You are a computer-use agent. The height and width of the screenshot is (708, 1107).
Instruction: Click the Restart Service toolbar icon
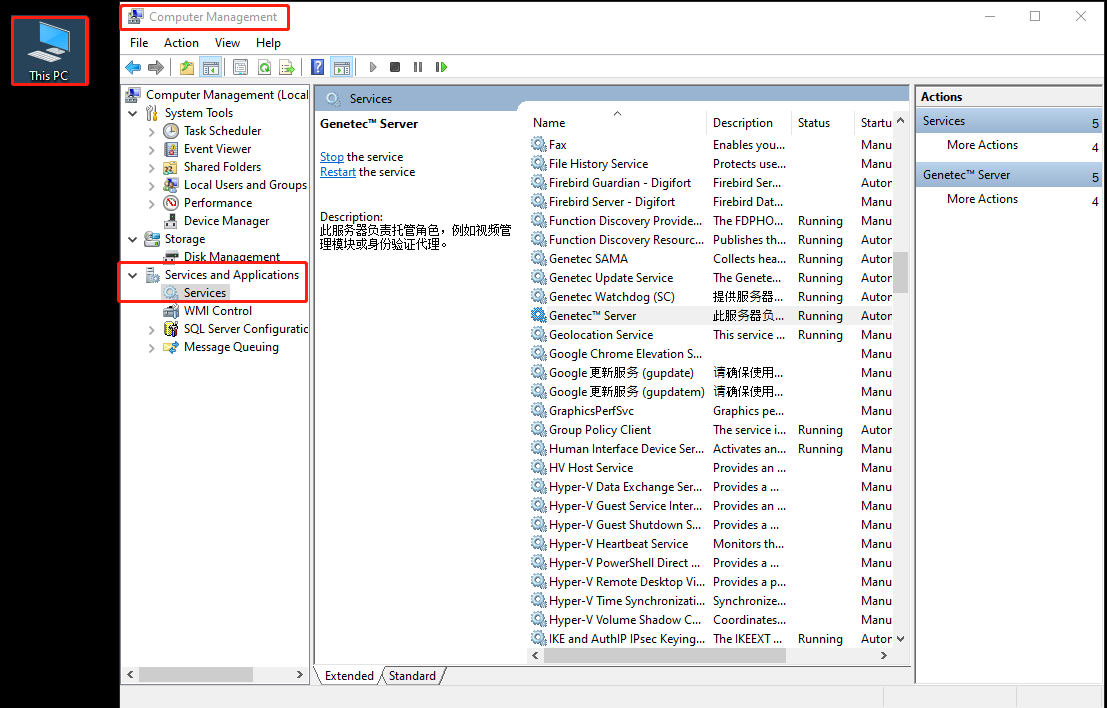(x=441, y=67)
